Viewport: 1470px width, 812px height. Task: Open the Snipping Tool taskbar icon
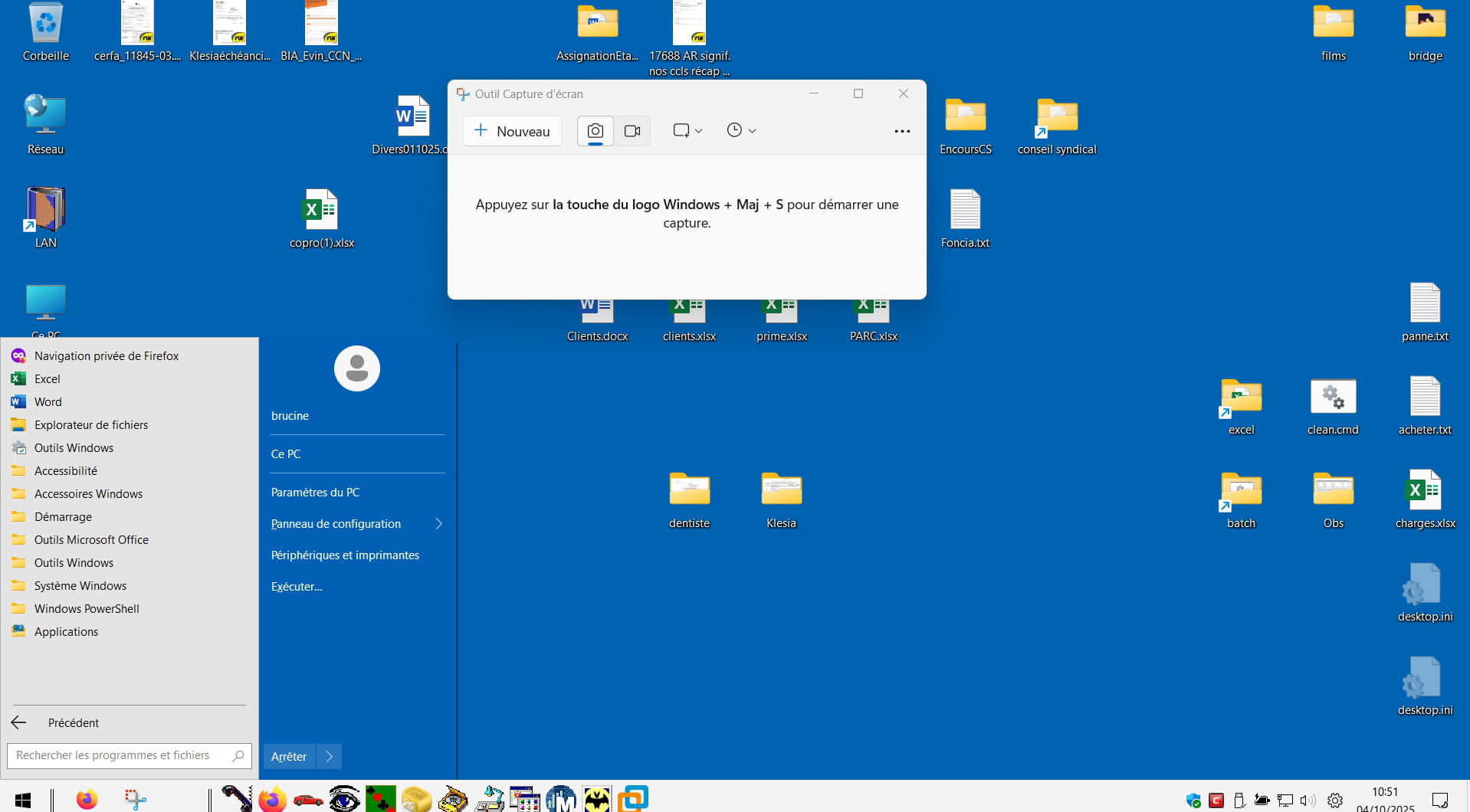point(136,800)
